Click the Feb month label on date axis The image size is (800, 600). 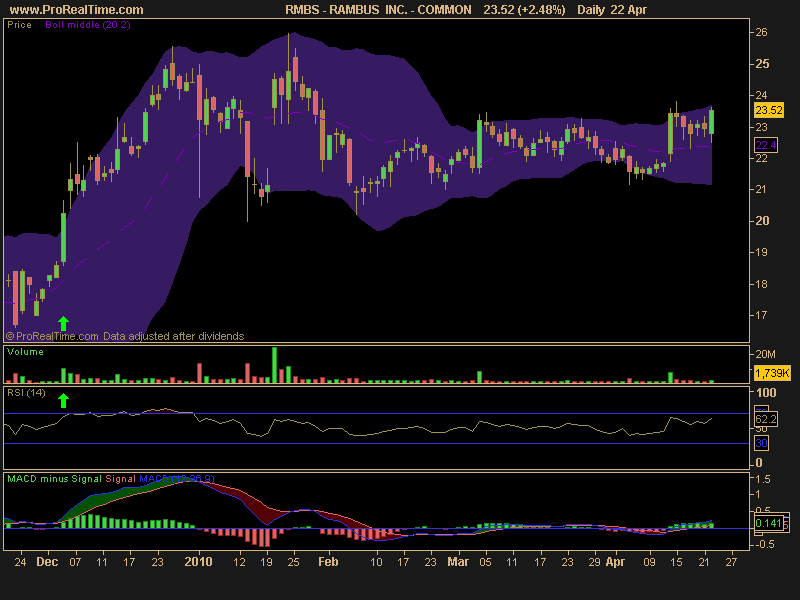click(328, 562)
